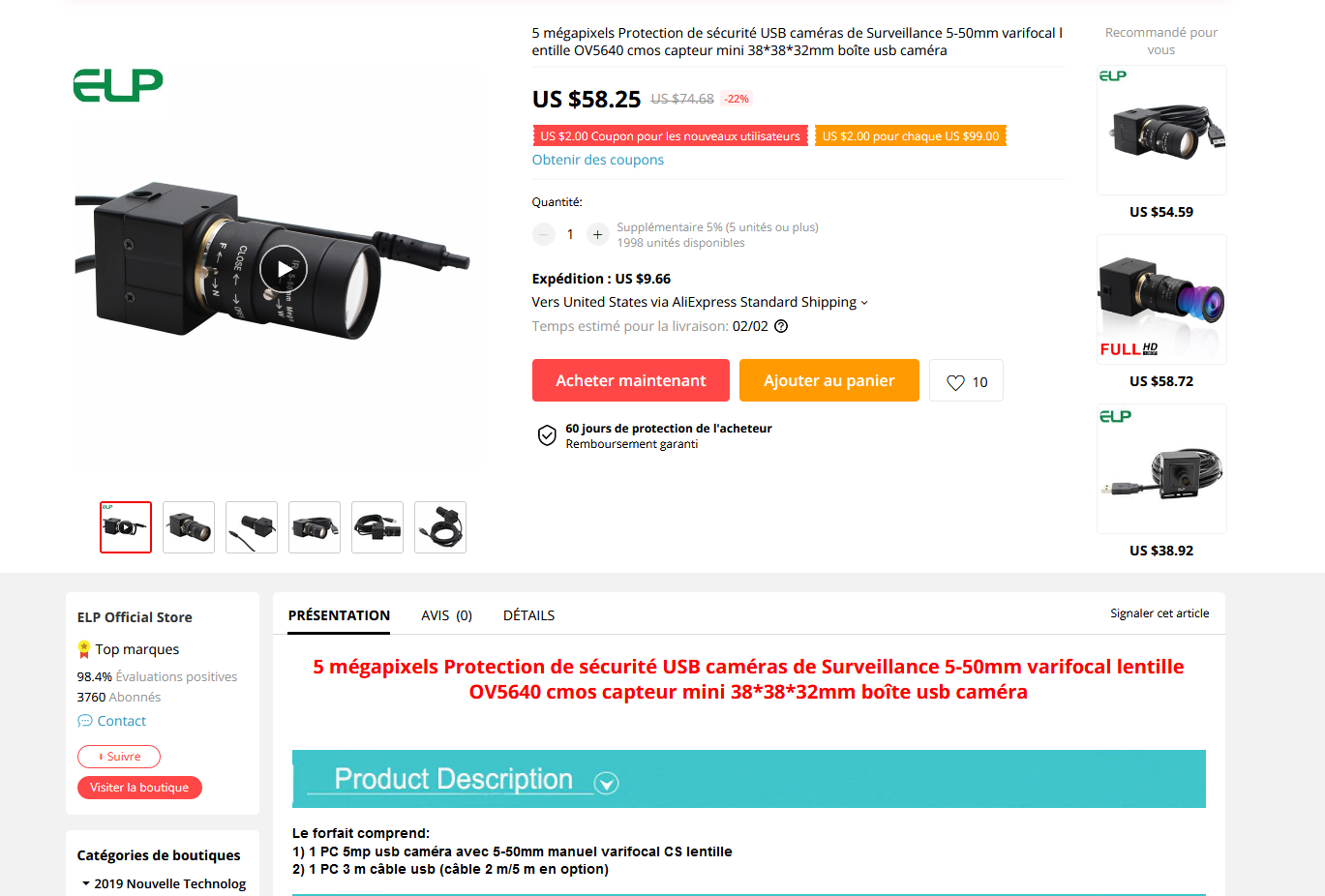
Task: Click the delivery time help question-mark icon
Action: coord(781,326)
